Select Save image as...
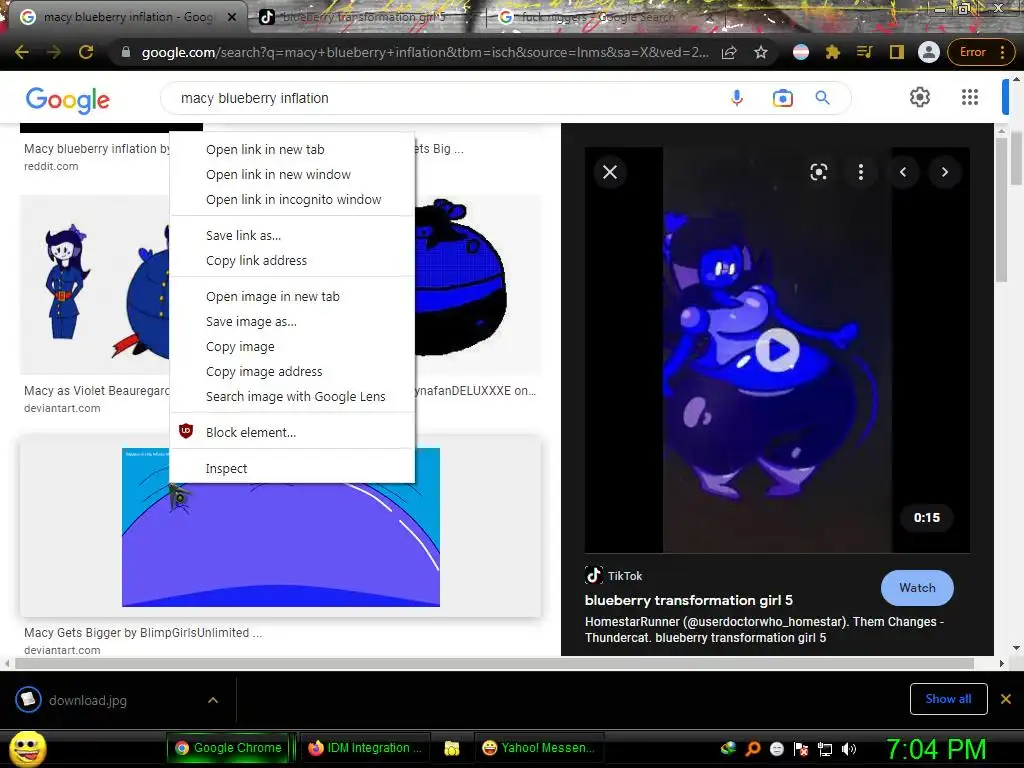1024x768 pixels. pos(292,321)
